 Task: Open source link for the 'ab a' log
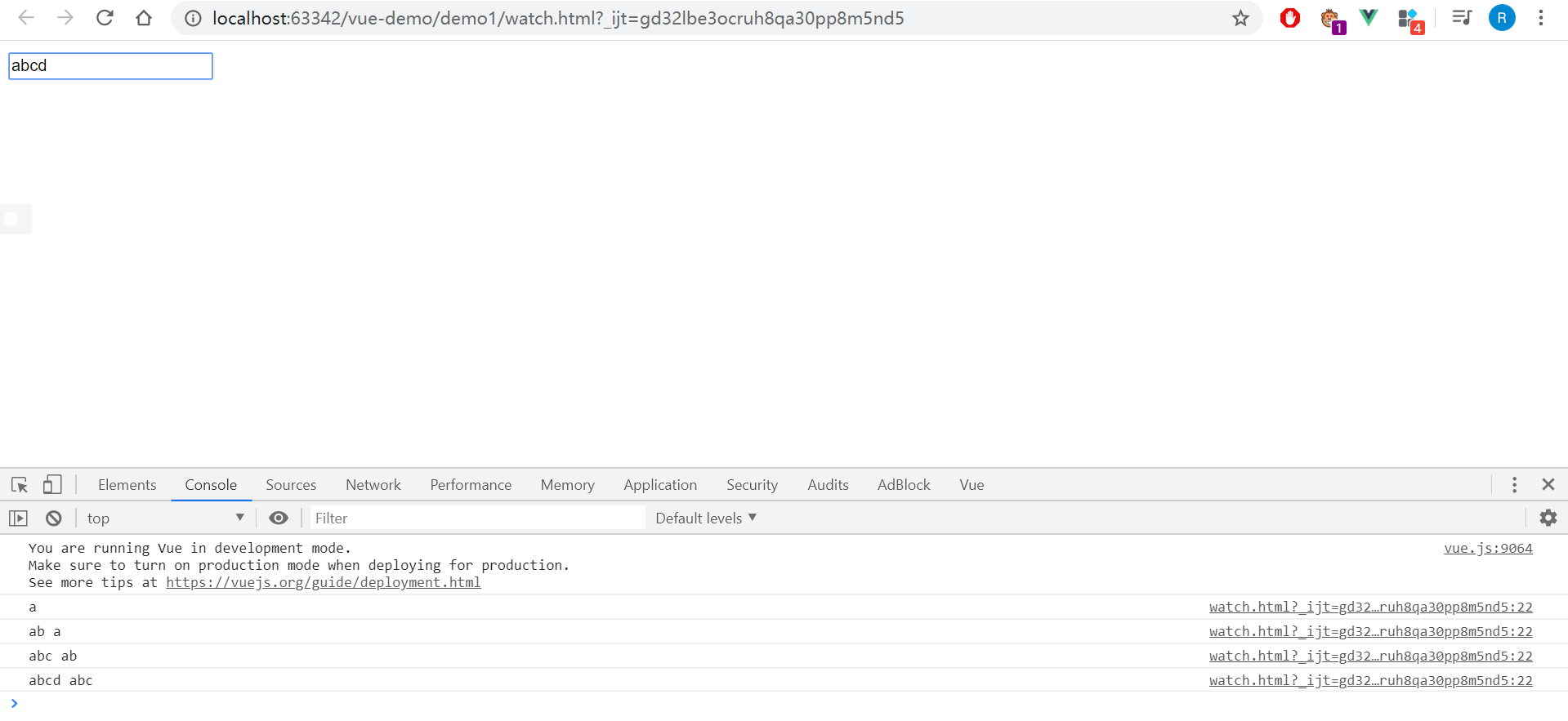pyautogui.click(x=1371, y=631)
